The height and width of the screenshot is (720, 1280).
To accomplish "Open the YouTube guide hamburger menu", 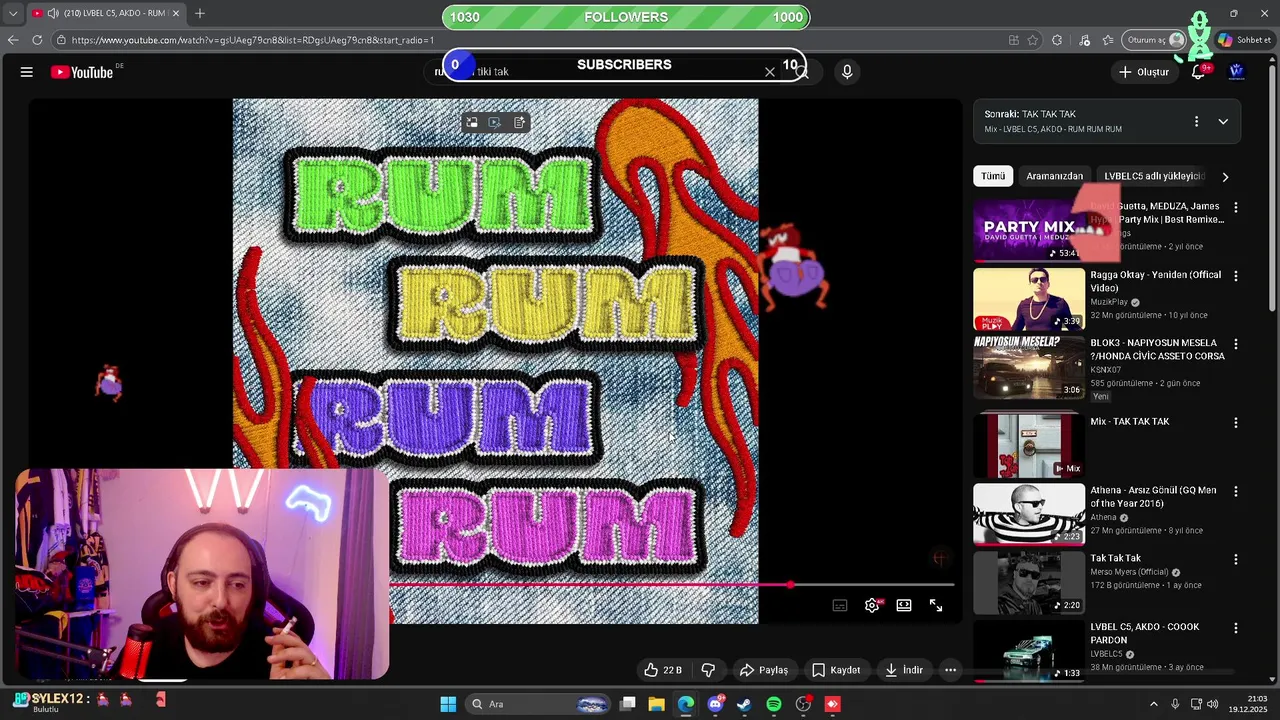I will click(27, 72).
